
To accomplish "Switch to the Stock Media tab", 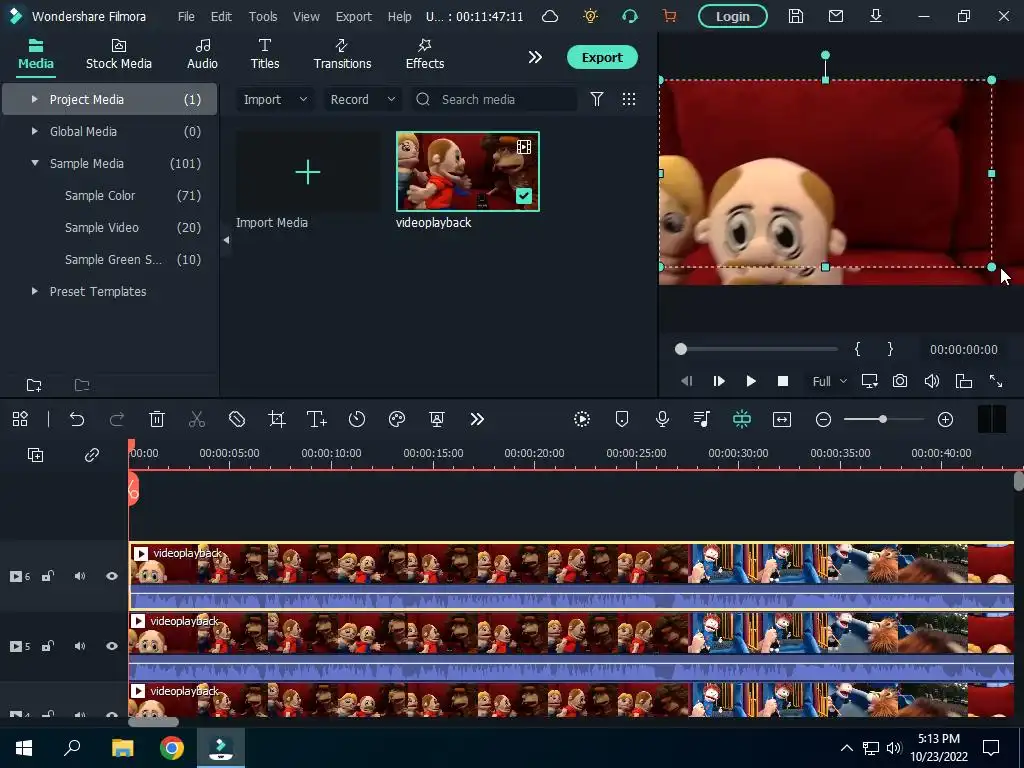I will point(119,54).
